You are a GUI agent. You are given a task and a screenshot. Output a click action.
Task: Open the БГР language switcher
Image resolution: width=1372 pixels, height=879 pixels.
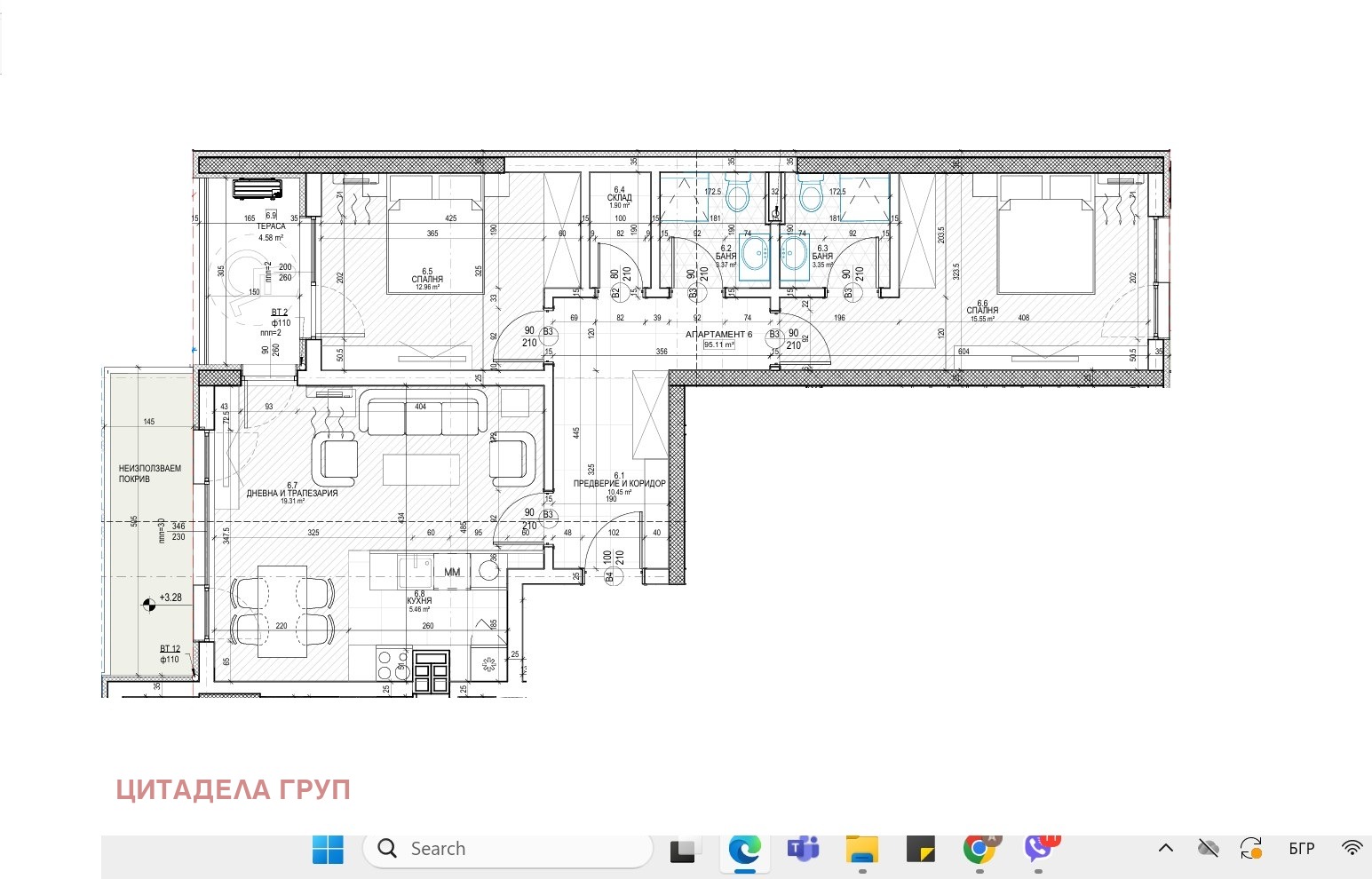pos(1301,849)
